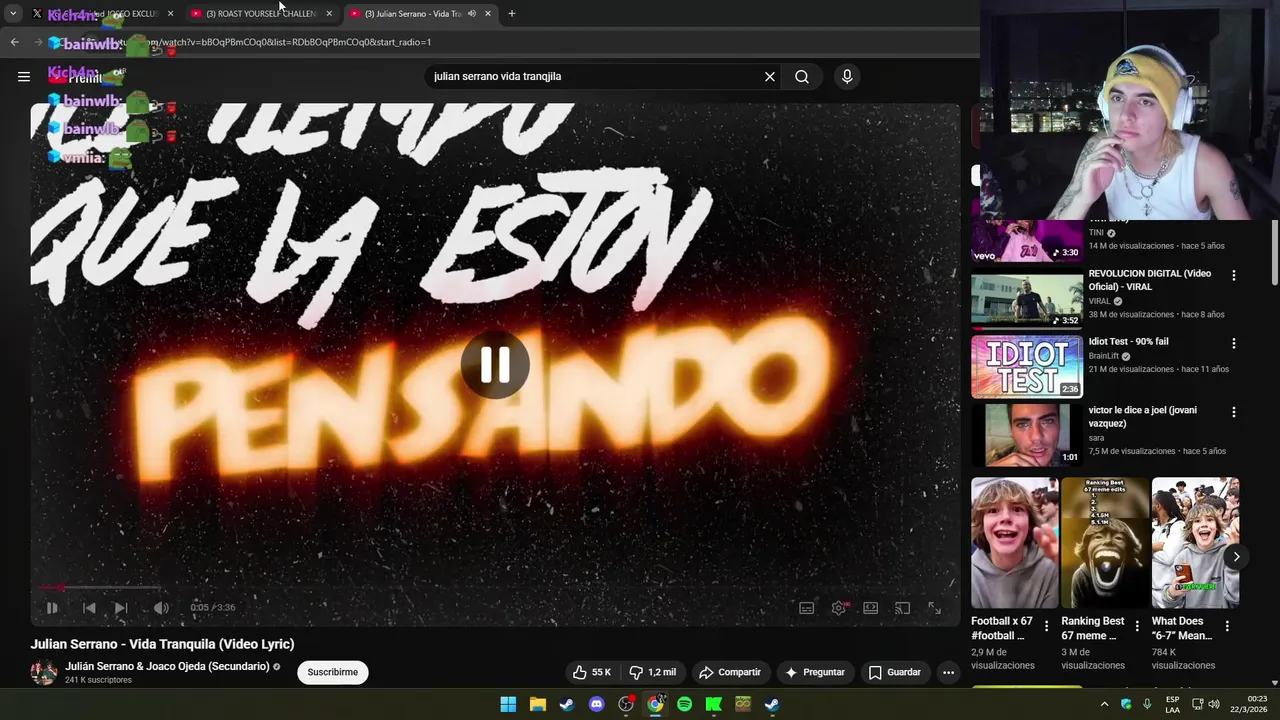Click the Compartir share button

pyautogui.click(x=730, y=672)
